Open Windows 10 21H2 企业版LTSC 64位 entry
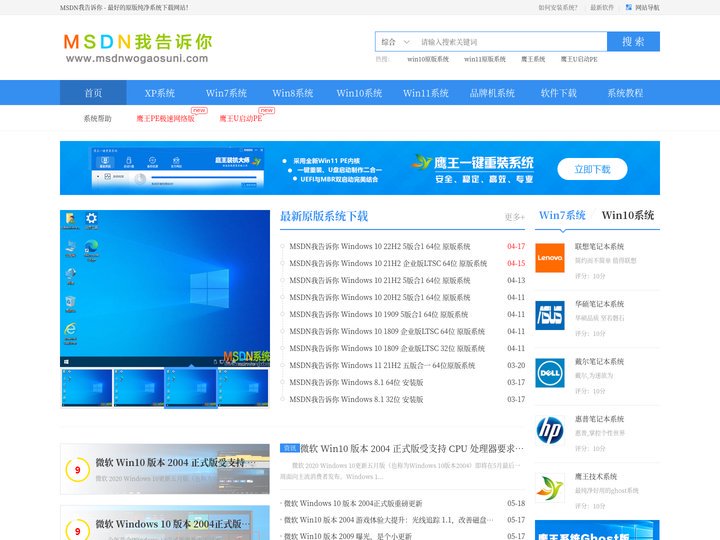720x540 pixels. [x=388, y=264]
